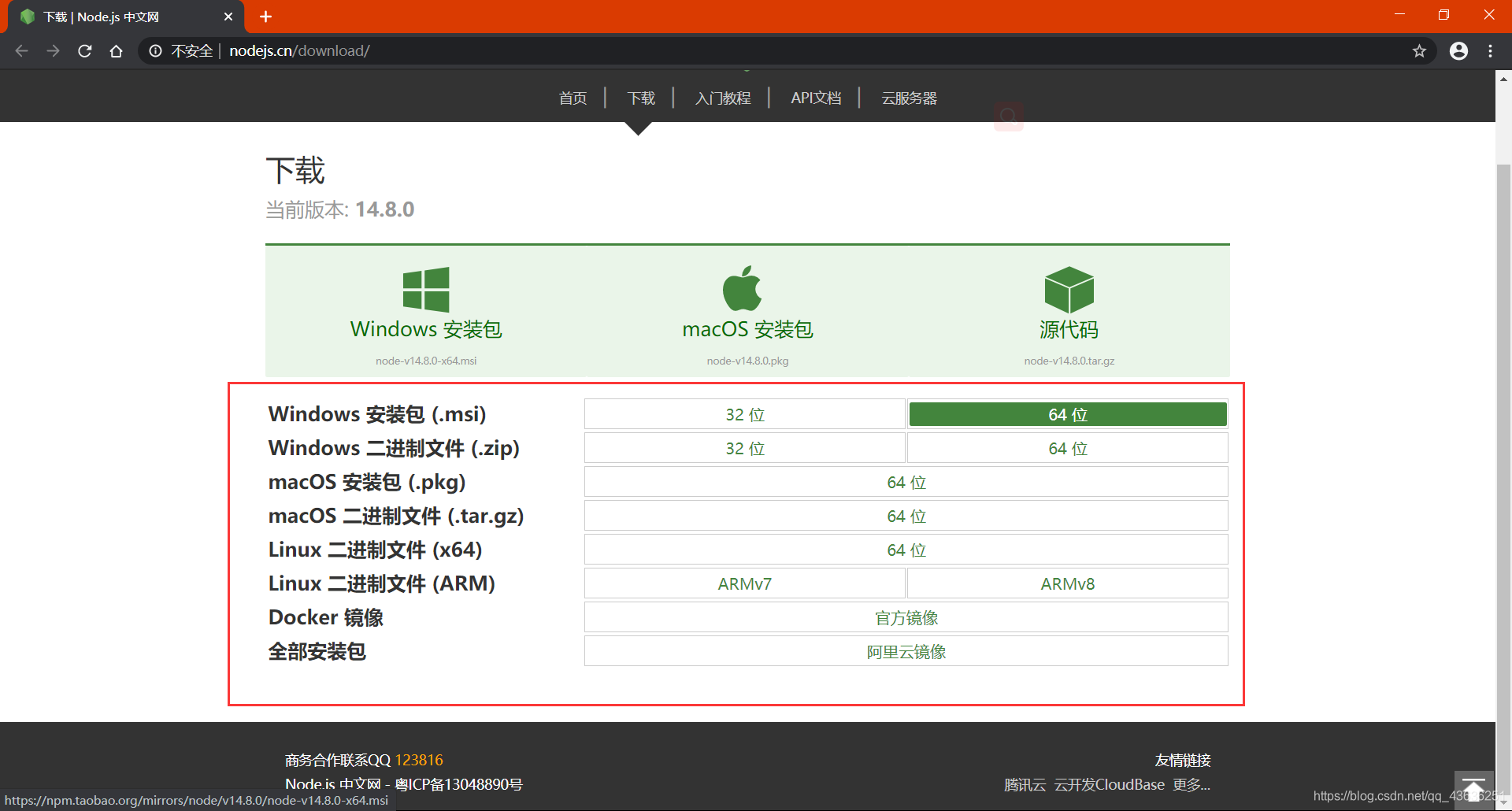Click the 粤ICP备13048890号 footer text
1512x811 pixels.
point(458,784)
